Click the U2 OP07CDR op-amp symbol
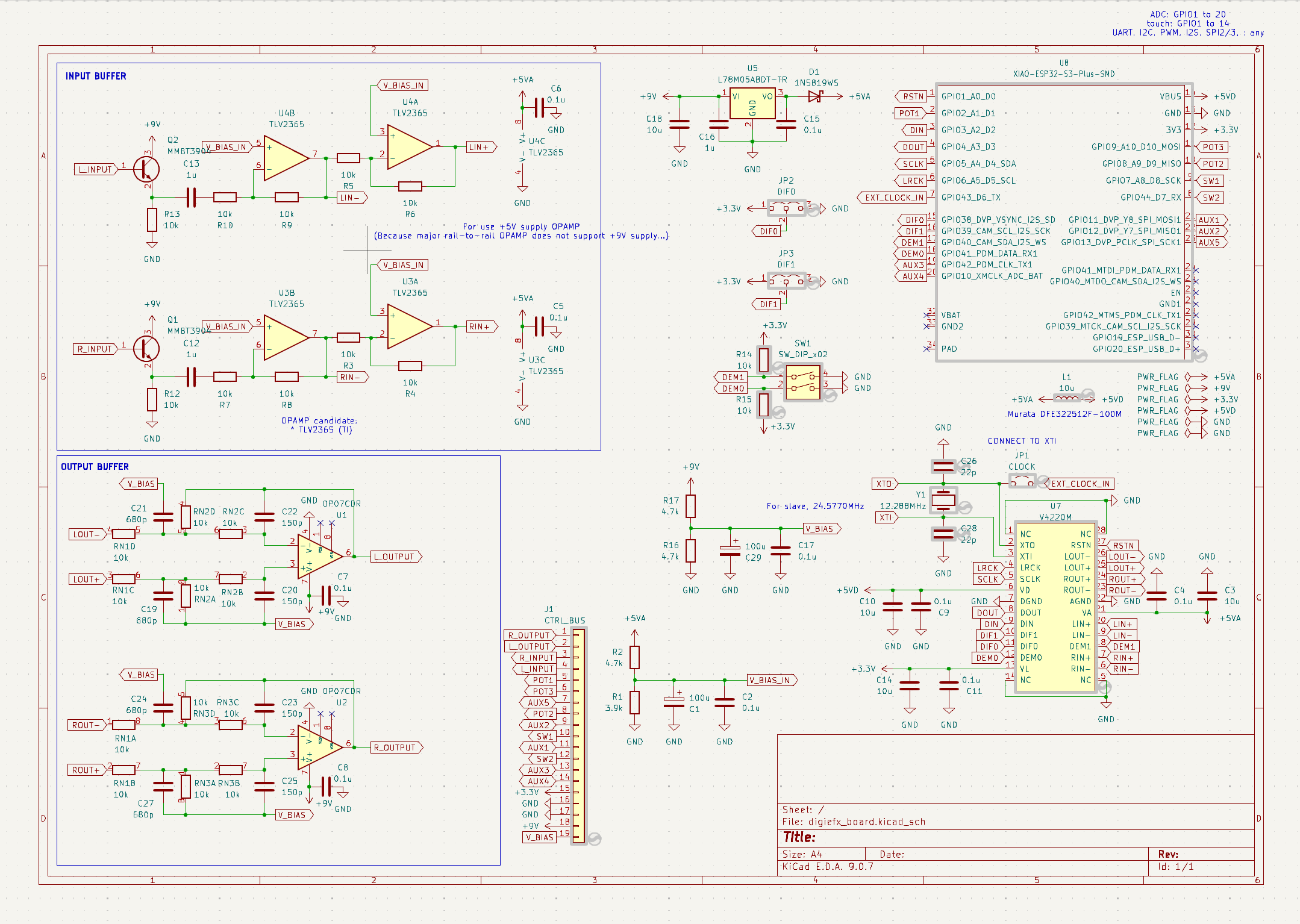Image resolution: width=1300 pixels, height=924 pixels. 320,748
